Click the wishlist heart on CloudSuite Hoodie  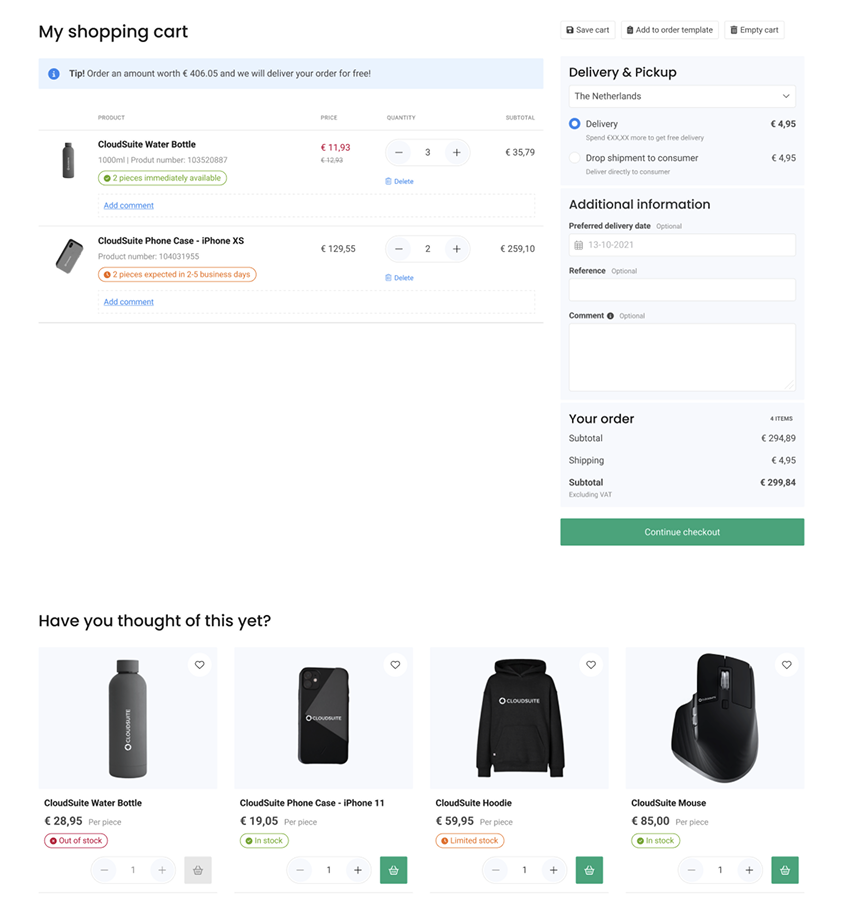pos(591,665)
